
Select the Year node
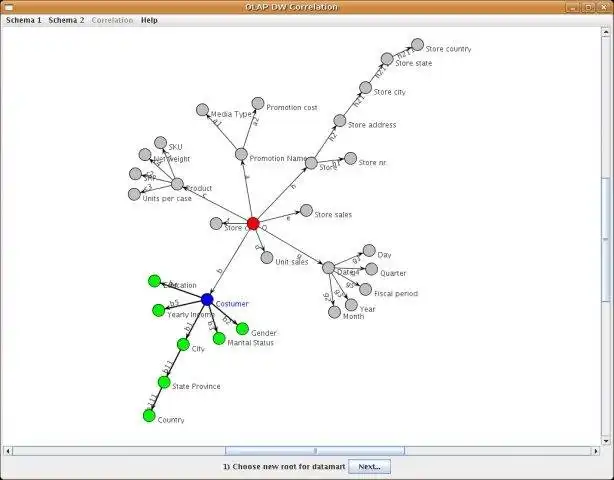point(351,305)
